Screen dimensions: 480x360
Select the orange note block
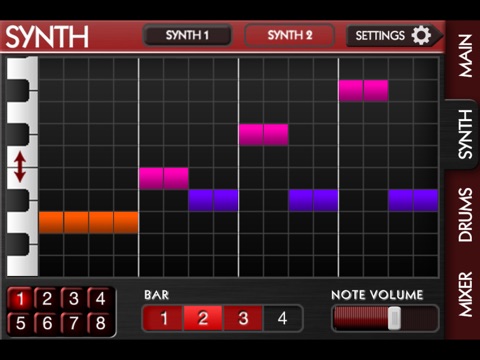tap(88, 222)
